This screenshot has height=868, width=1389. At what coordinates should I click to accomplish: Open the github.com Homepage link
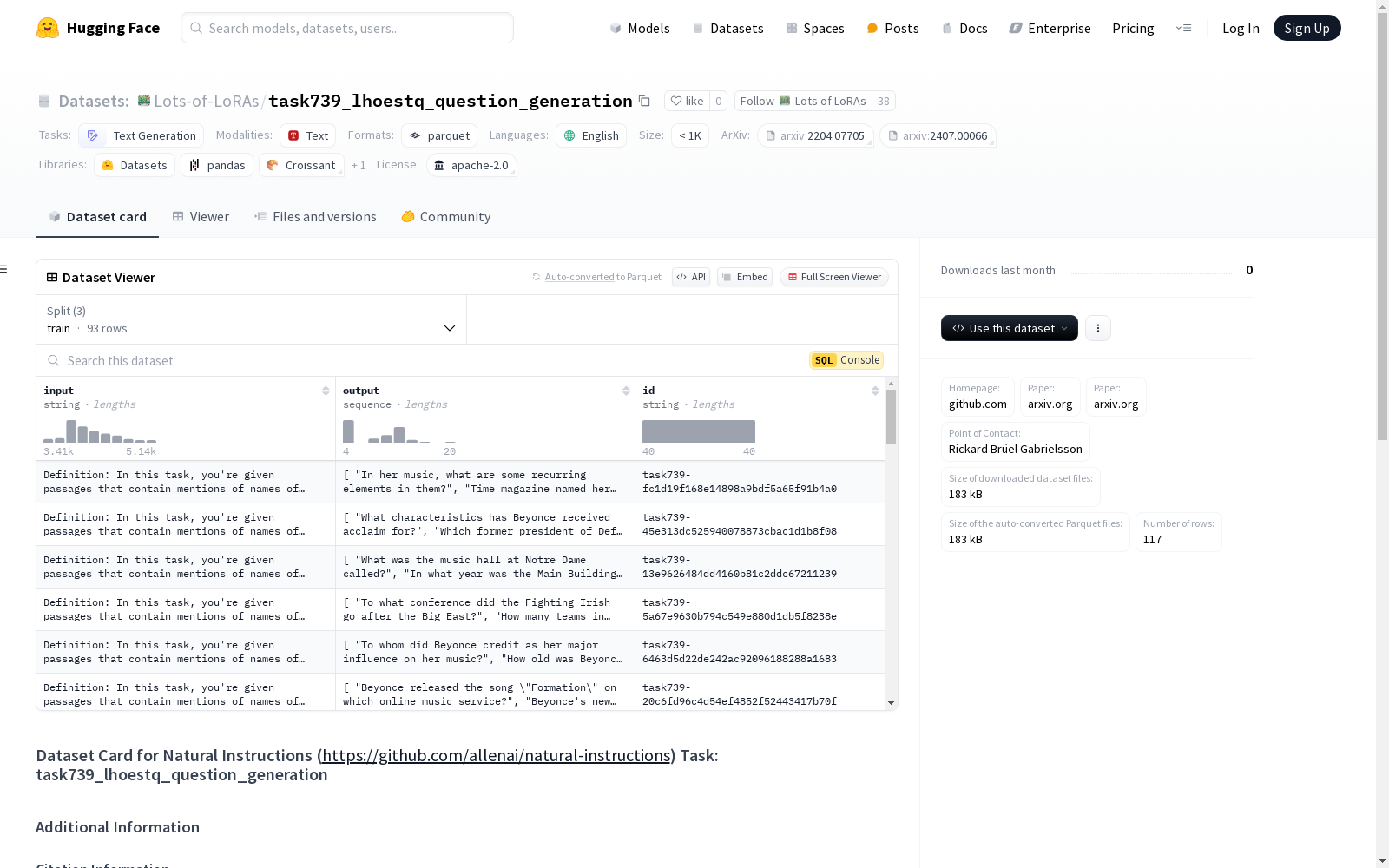(978, 397)
